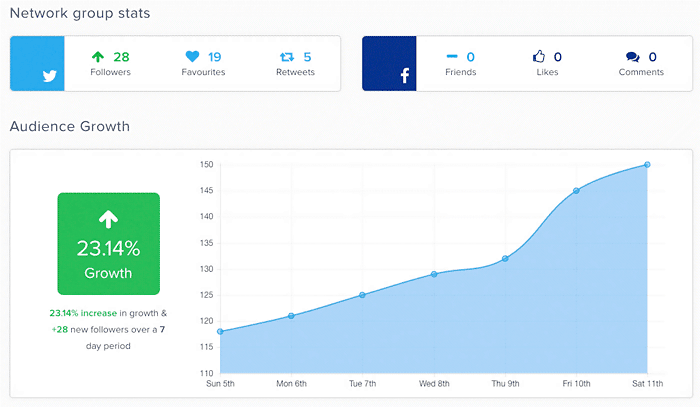Click the Retweets arrows icon
This screenshot has width=700, height=407.
click(x=285, y=57)
